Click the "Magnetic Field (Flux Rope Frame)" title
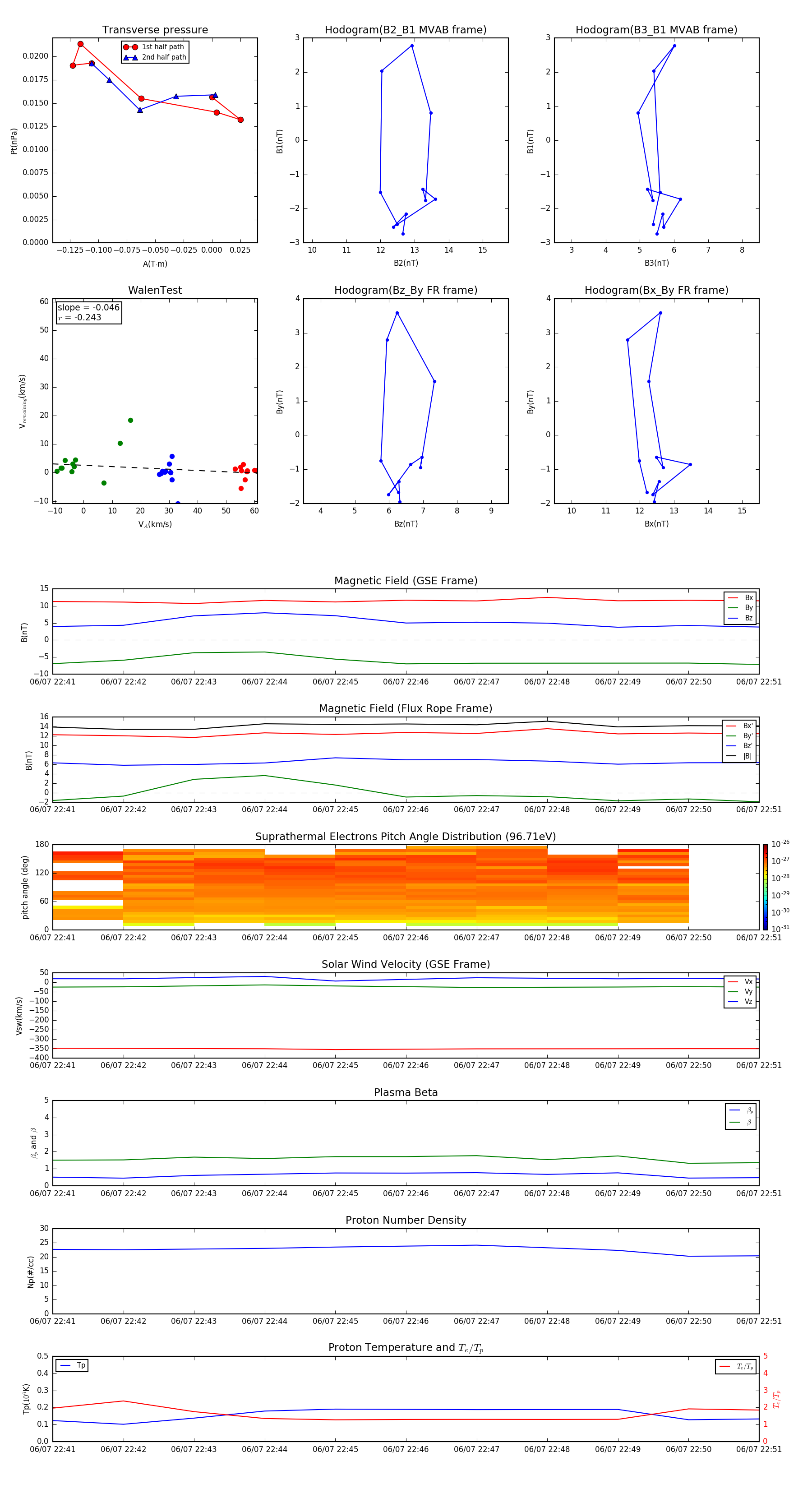 (x=406, y=709)
